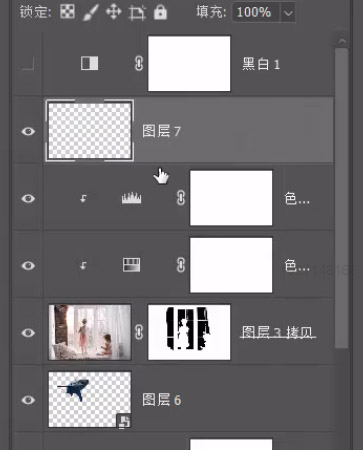Viewport: 363px width, 450px height.
Task: Select the 黑白 1 layer mask thumbnail
Action: click(189, 64)
